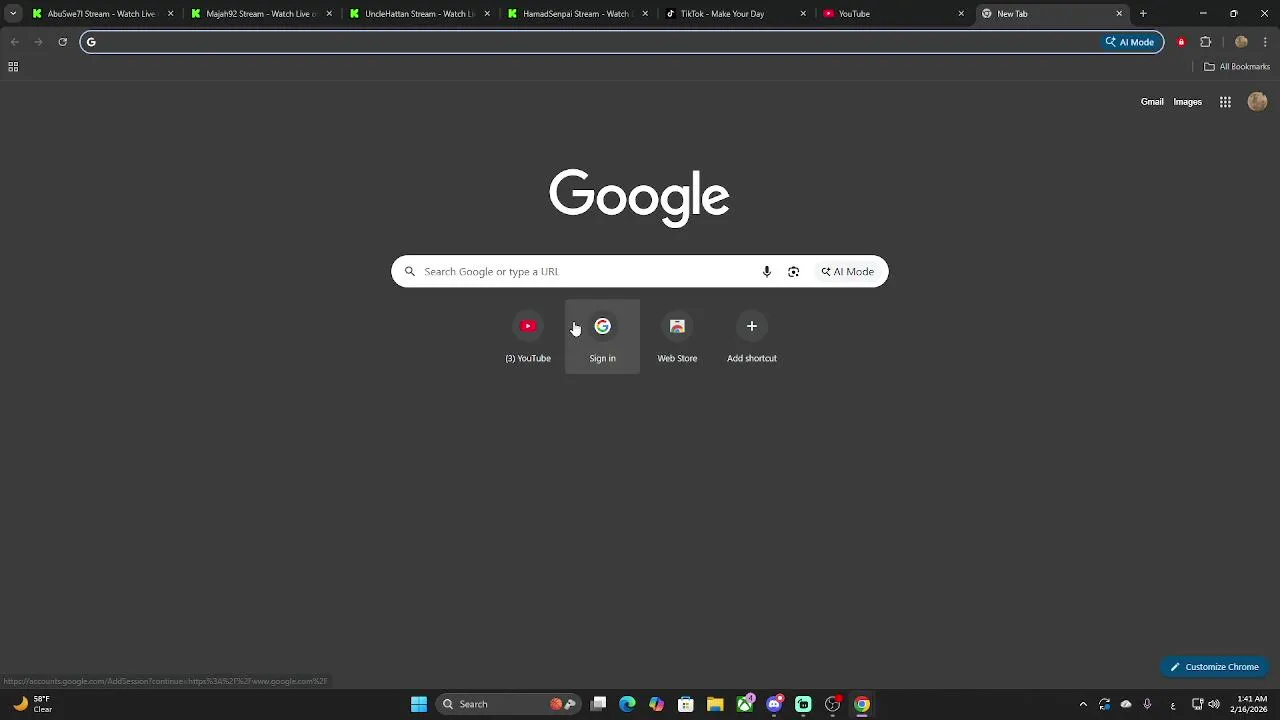Open the Chrome profile avatar in toolbar
Screen dimensions: 1280x720
pos(1241,42)
